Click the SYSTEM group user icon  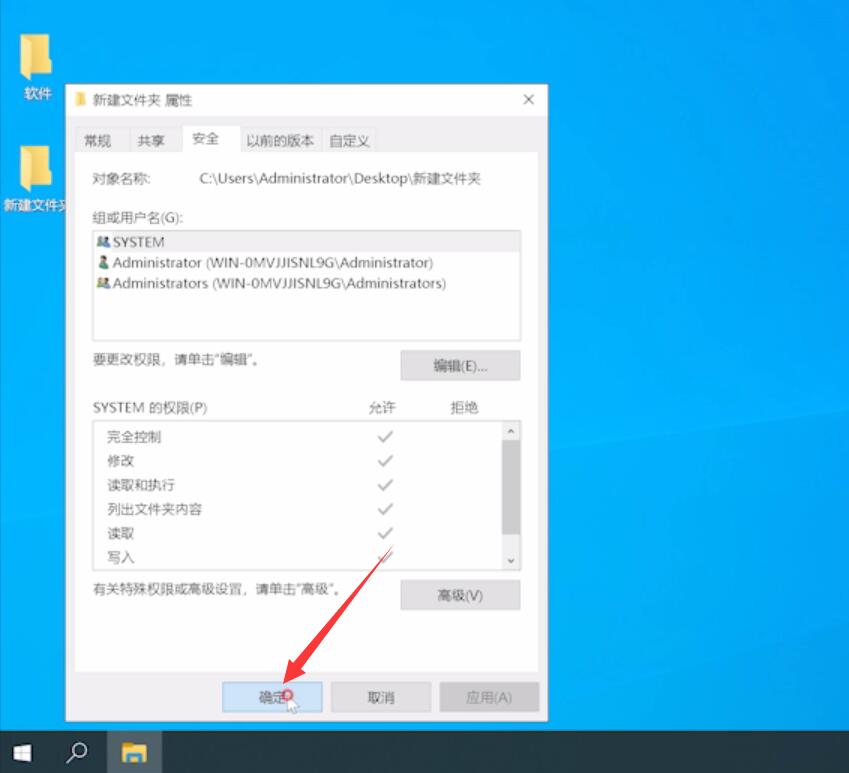tap(103, 242)
